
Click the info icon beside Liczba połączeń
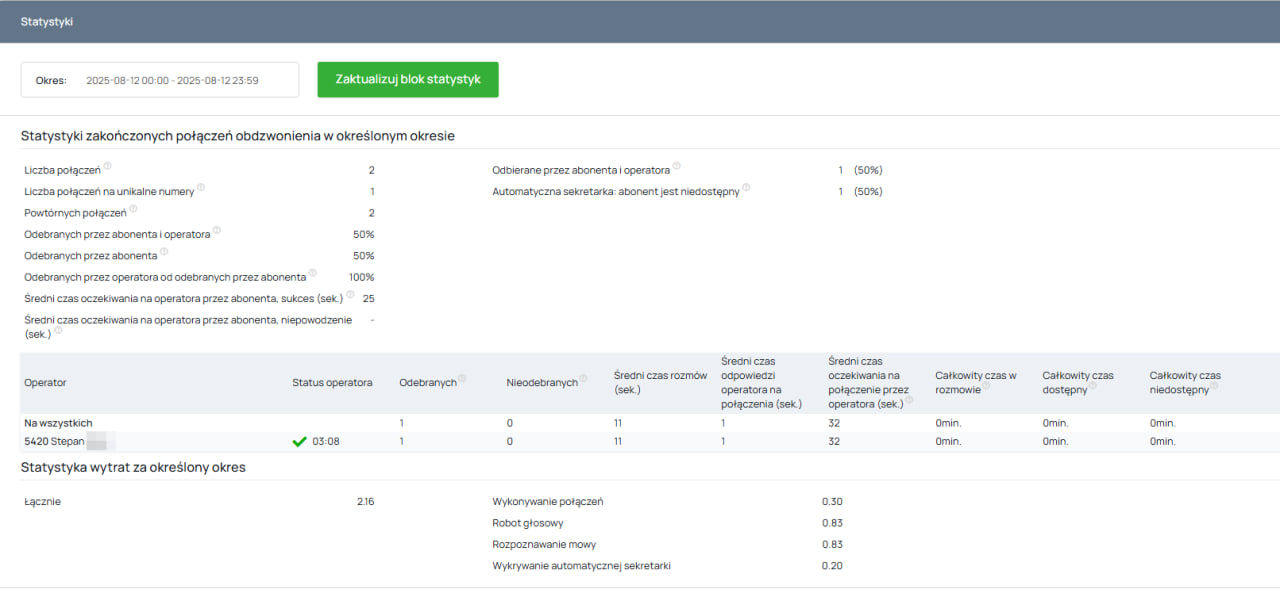(107, 167)
